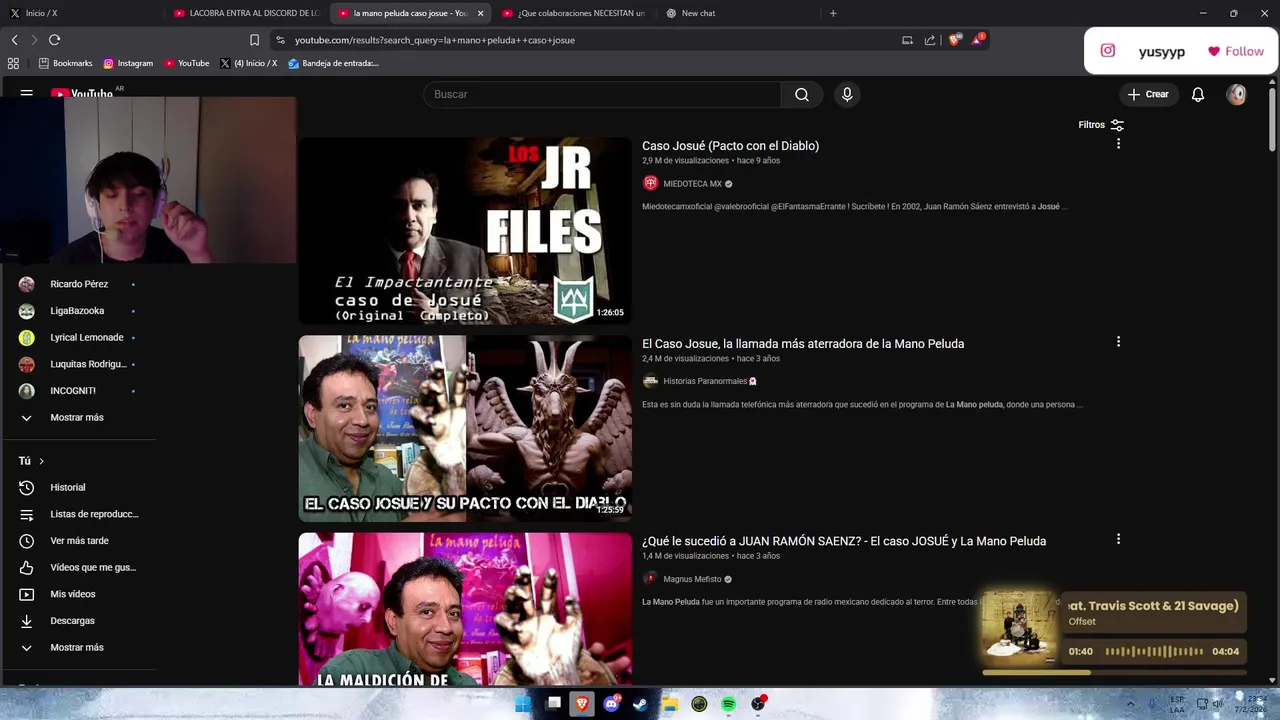This screenshot has height=720, width=1280.
Task: Seek on the Offset song waveform progress bar
Action: click(x=1154, y=651)
